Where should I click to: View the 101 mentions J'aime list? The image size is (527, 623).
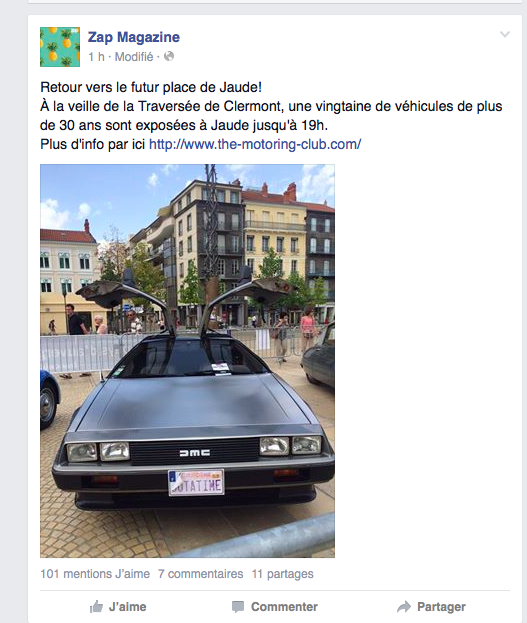click(x=95, y=574)
